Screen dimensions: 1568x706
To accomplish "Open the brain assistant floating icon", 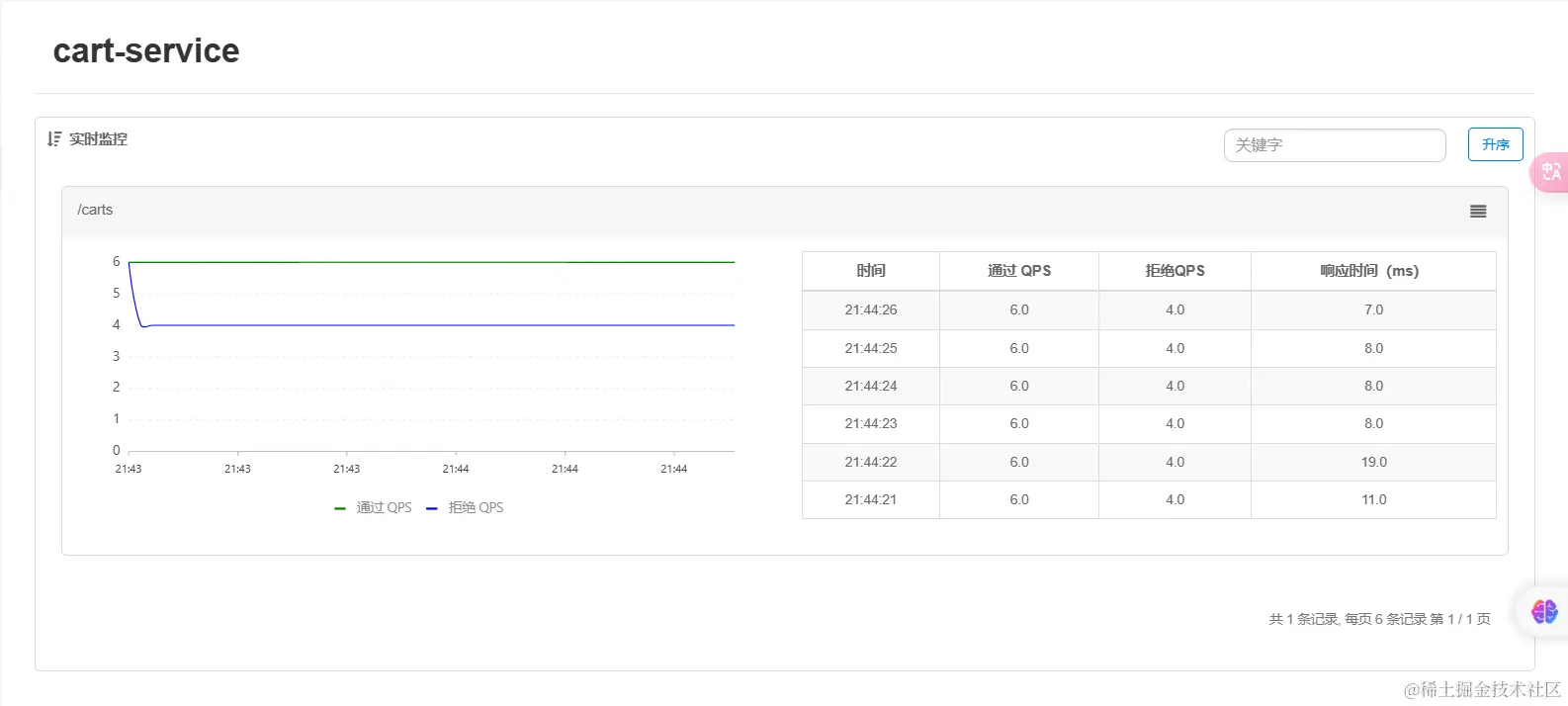I will click(x=1544, y=611).
